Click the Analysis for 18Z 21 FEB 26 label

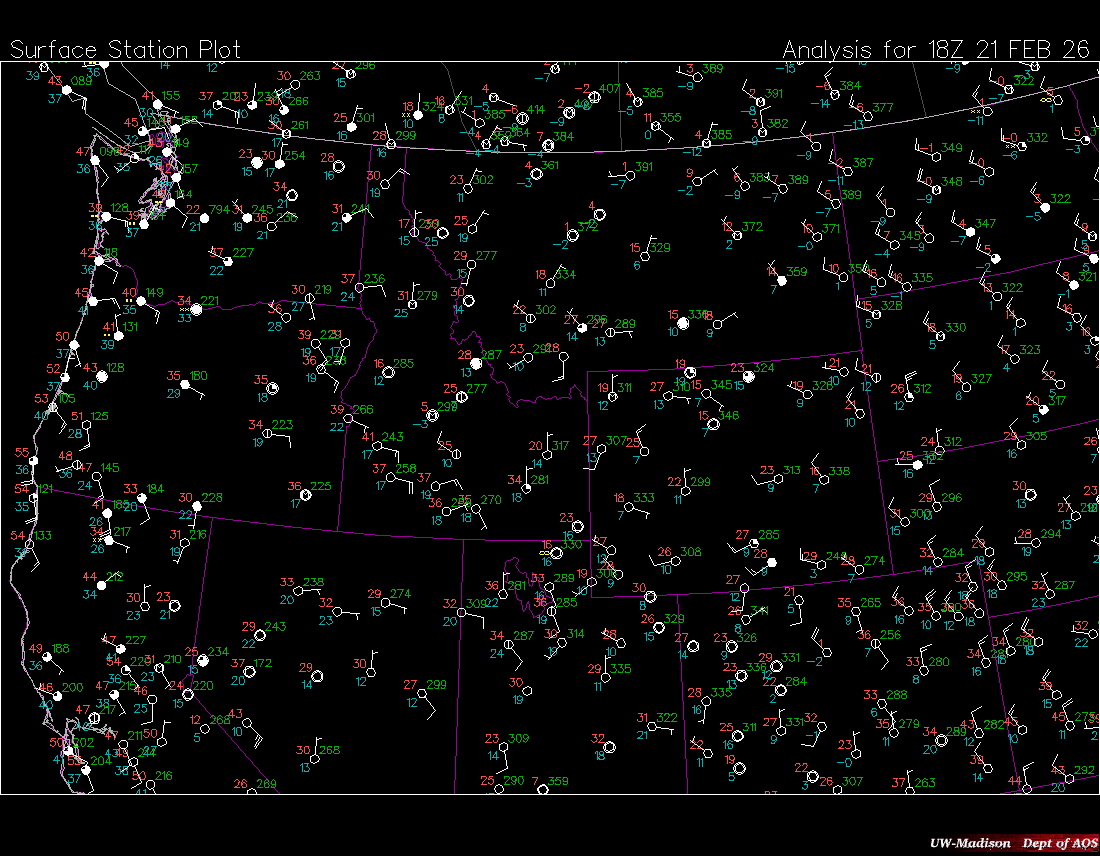coord(936,50)
